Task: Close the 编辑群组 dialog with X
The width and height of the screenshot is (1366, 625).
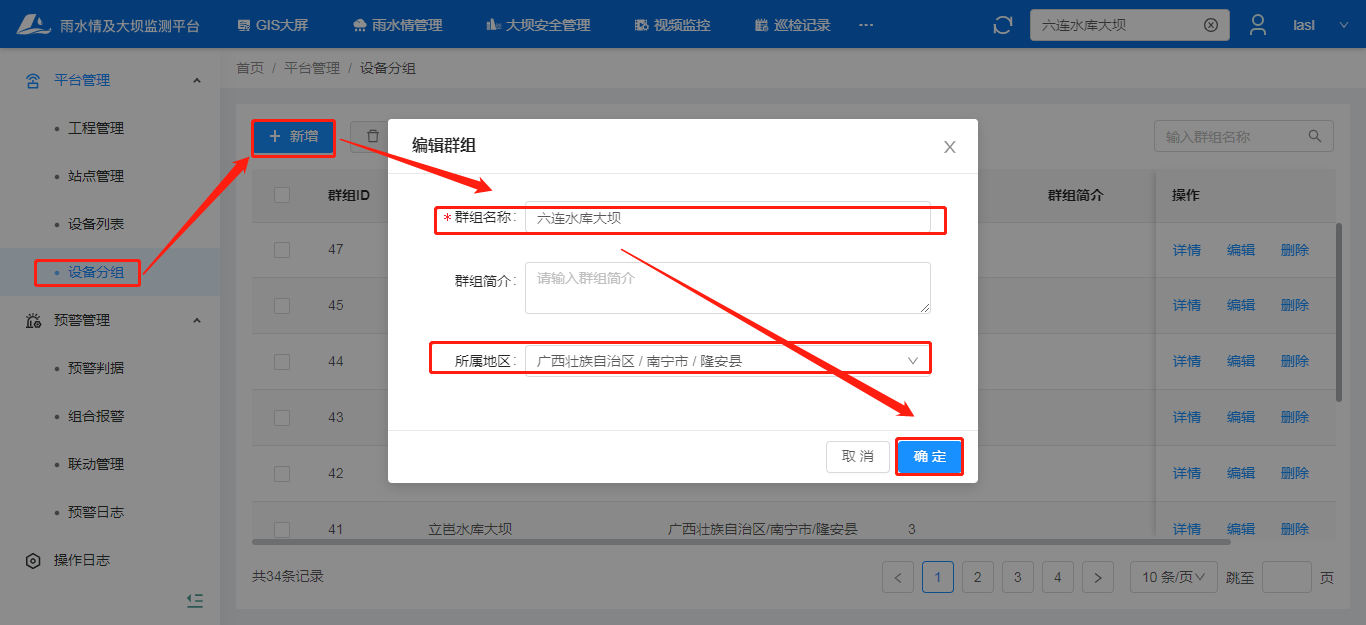Action: pyautogui.click(x=949, y=147)
